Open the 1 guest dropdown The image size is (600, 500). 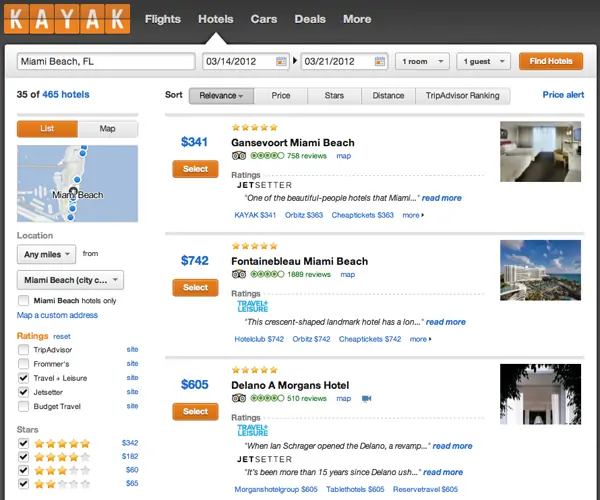point(484,61)
